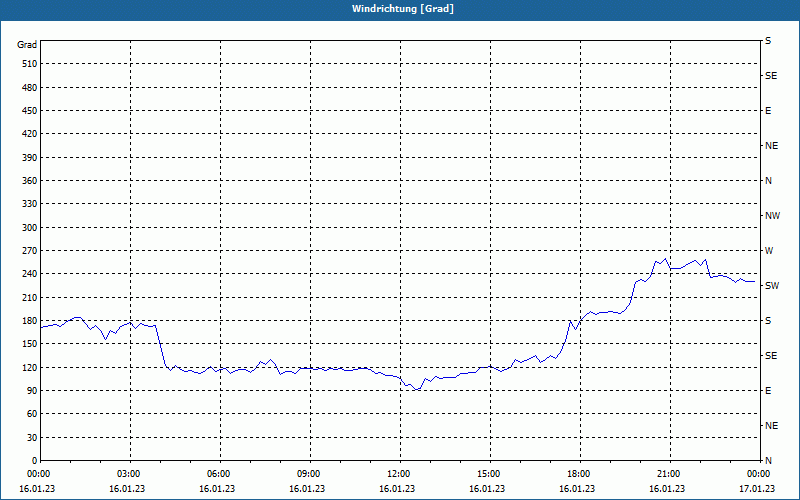
Task: Click the "06:00" time label
Action: point(220,474)
